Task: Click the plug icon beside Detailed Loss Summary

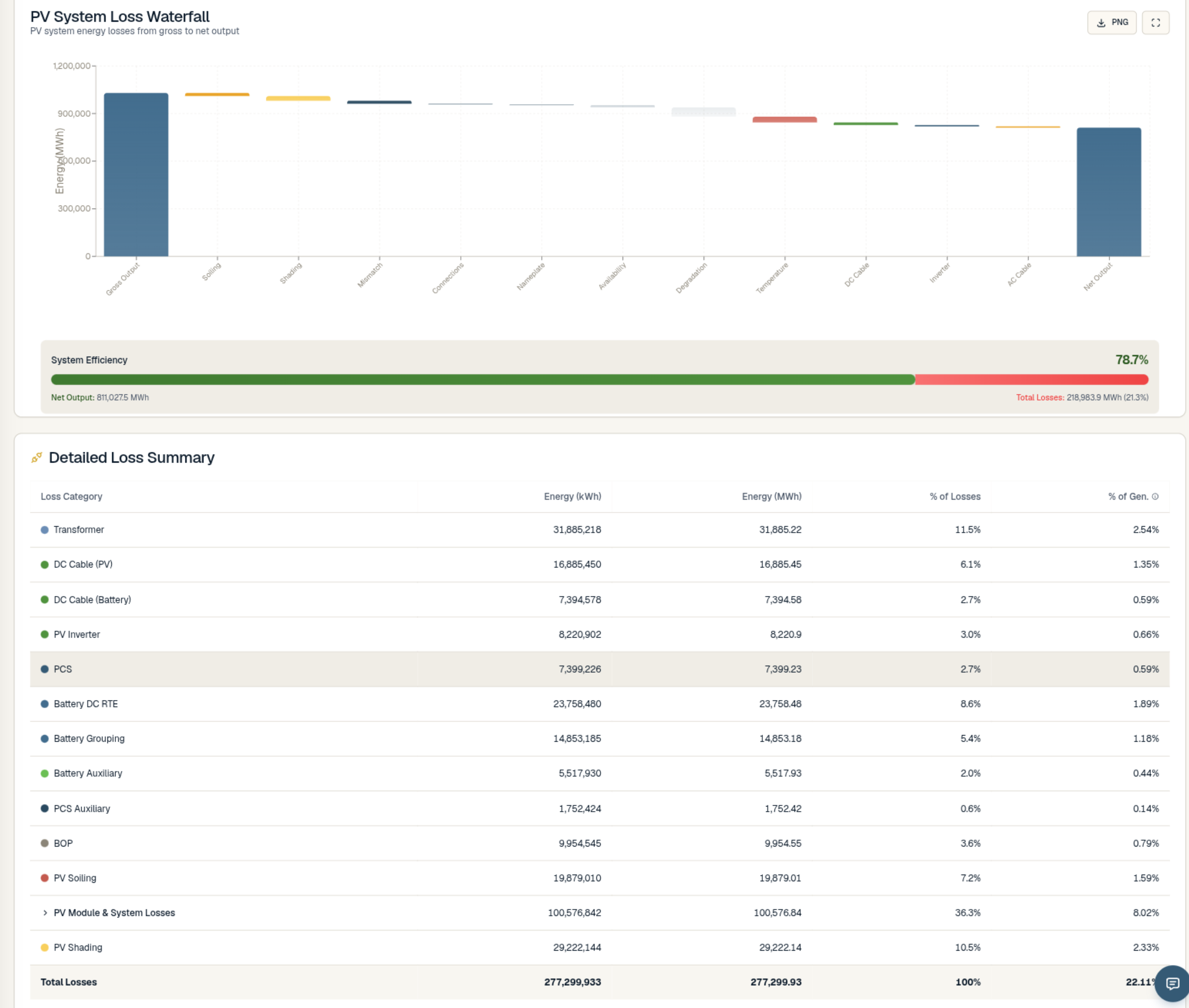Action: click(x=36, y=458)
